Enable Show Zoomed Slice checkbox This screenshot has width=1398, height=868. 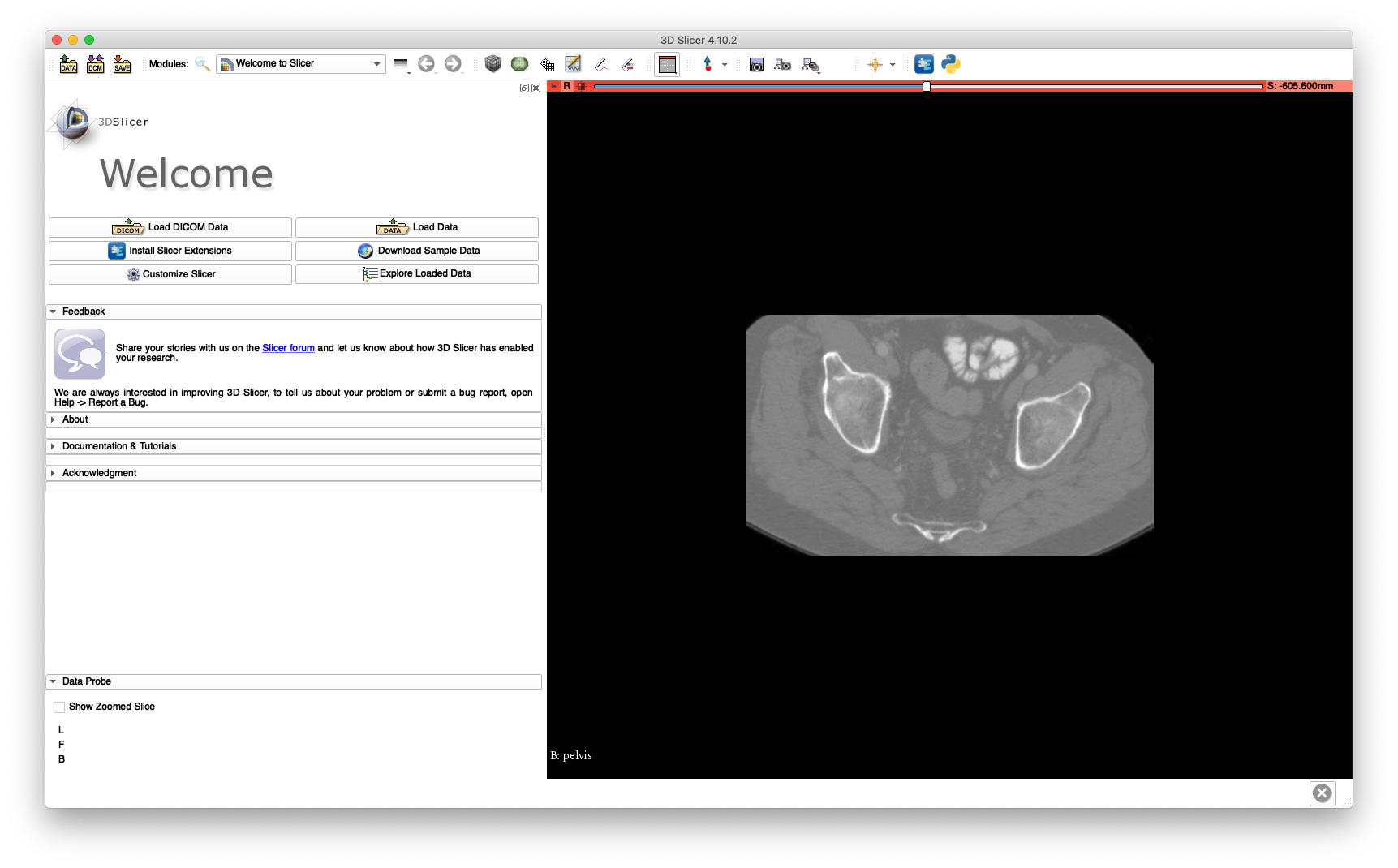(59, 707)
